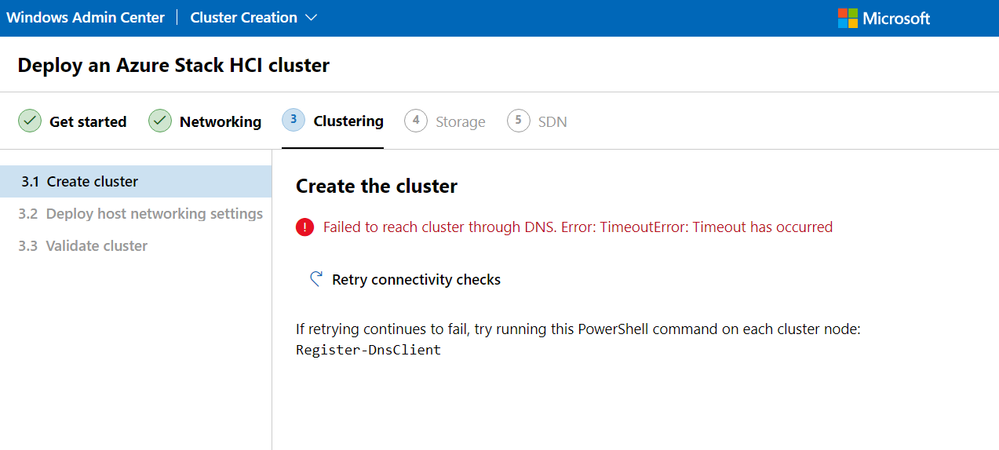Click the step 4 Storage circle icon
The image size is (999, 450).
coord(415,120)
